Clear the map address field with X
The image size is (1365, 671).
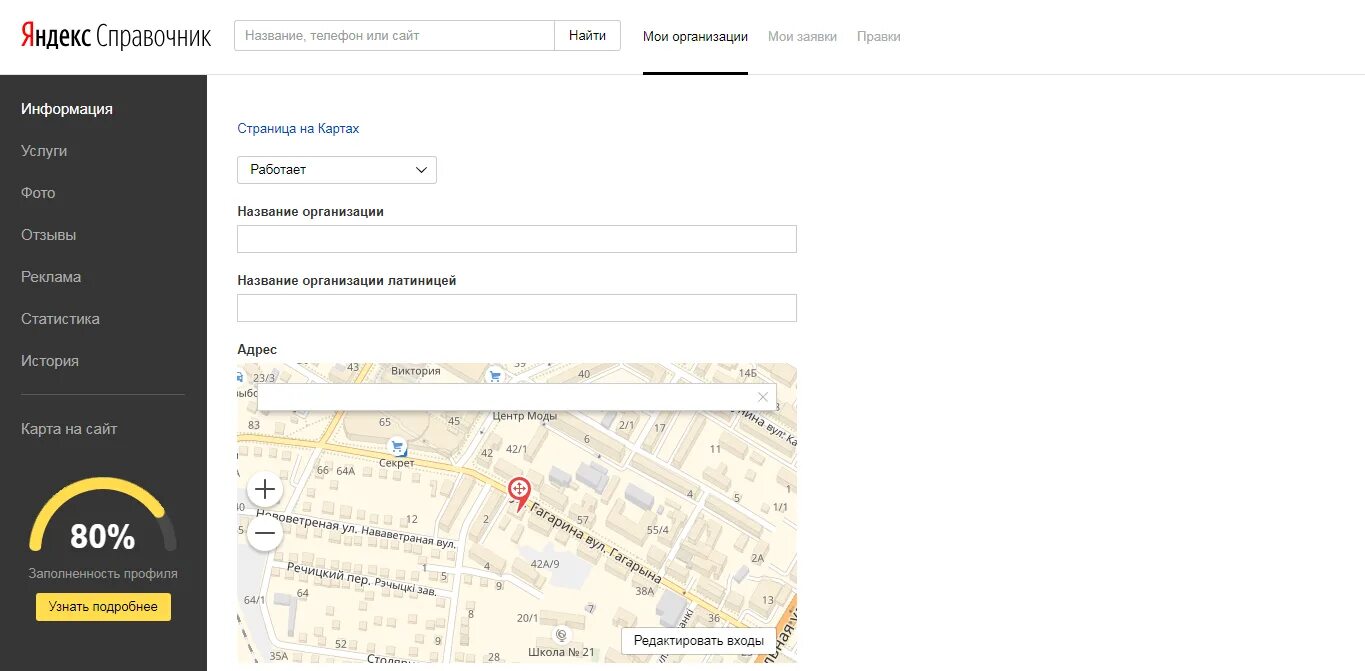click(763, 397)
